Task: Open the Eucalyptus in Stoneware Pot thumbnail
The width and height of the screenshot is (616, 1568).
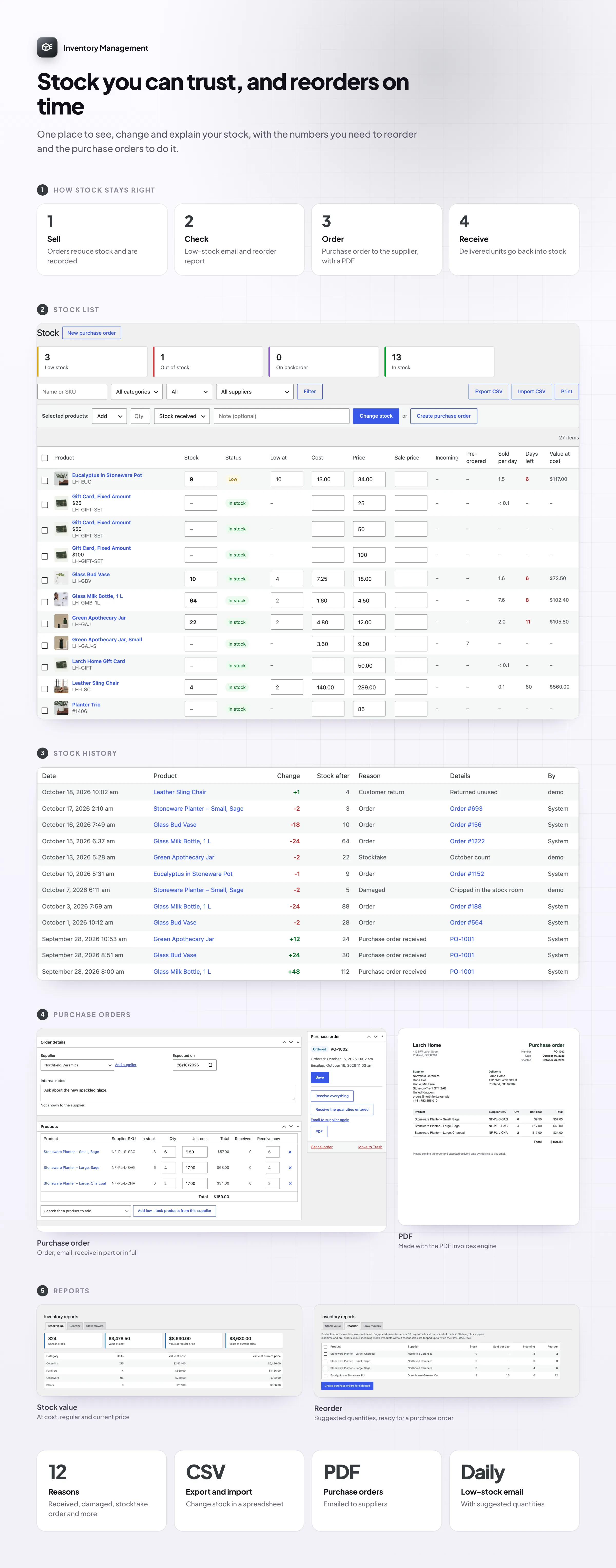Action: pyautogui.click(x=62, y=479)
